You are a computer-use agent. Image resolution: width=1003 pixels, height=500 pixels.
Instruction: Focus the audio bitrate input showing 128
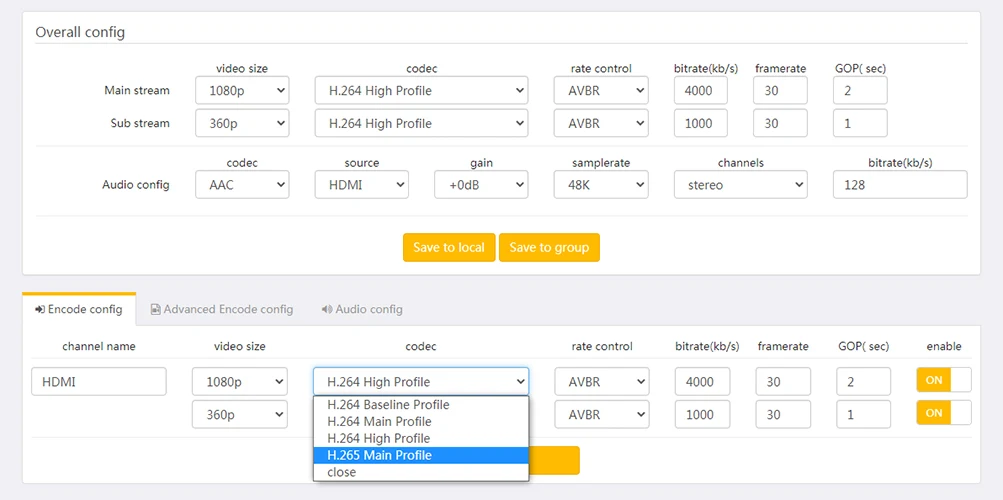[x=899, y=185]
